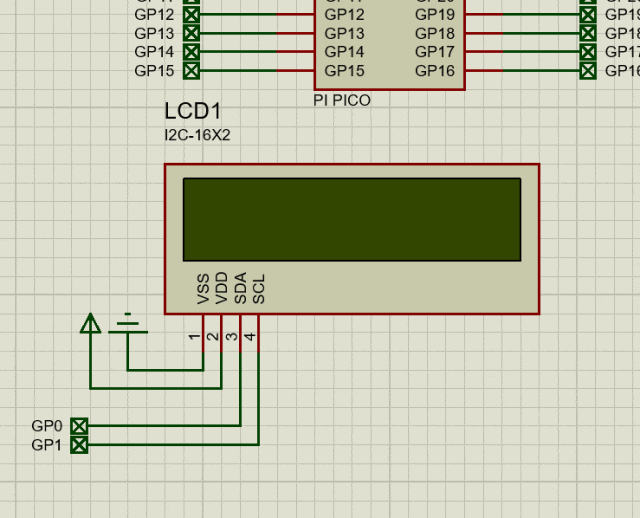Click the VSS pin name on LCD1

[203, 289]
